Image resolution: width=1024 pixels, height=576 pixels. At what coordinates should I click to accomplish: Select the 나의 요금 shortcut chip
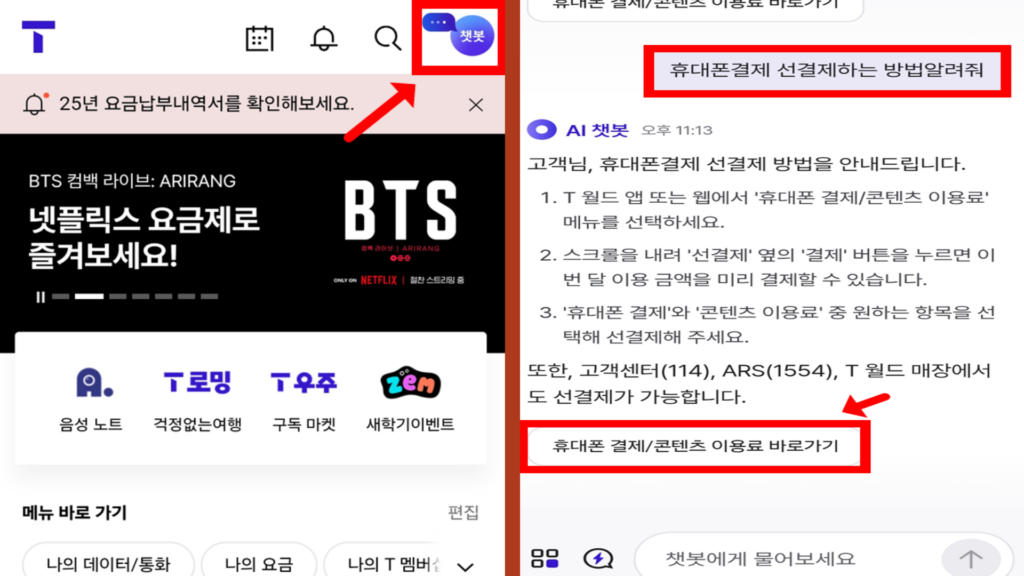pyautogui.click(x=259, y=563)
